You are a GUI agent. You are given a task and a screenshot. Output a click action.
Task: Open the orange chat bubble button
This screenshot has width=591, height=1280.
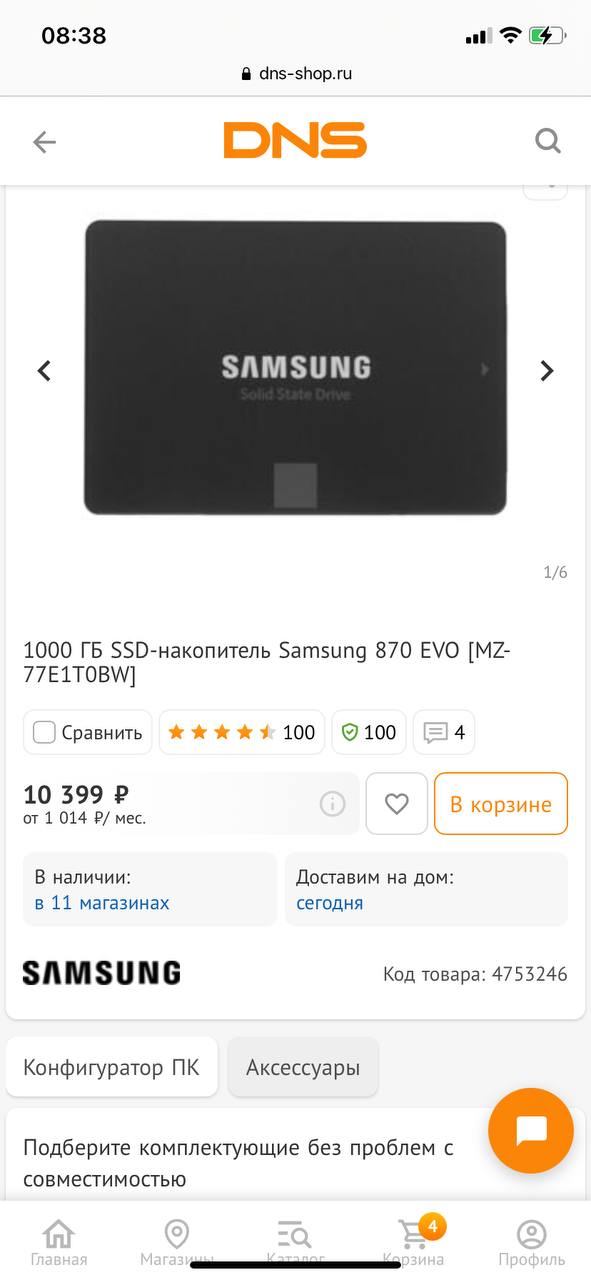(x=531, y=1131)
